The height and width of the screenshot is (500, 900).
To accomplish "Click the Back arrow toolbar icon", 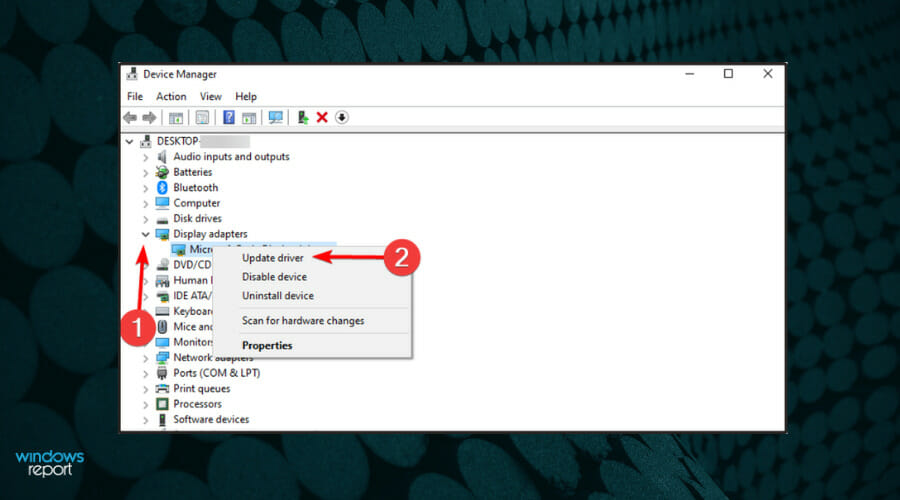I will point(130,118).
